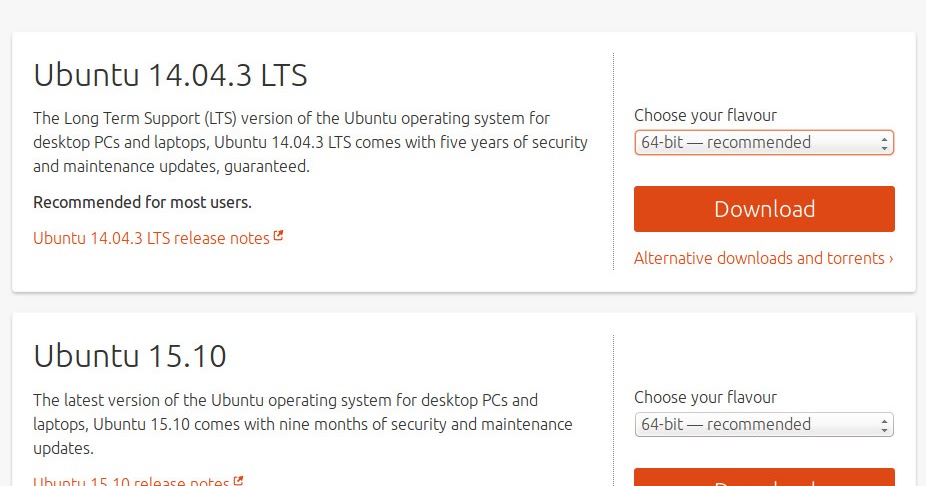This screenshot has height=486, width=926.
Task: Click the dotted divider in the 14.04.3 card
Action: tap(614, 160)
